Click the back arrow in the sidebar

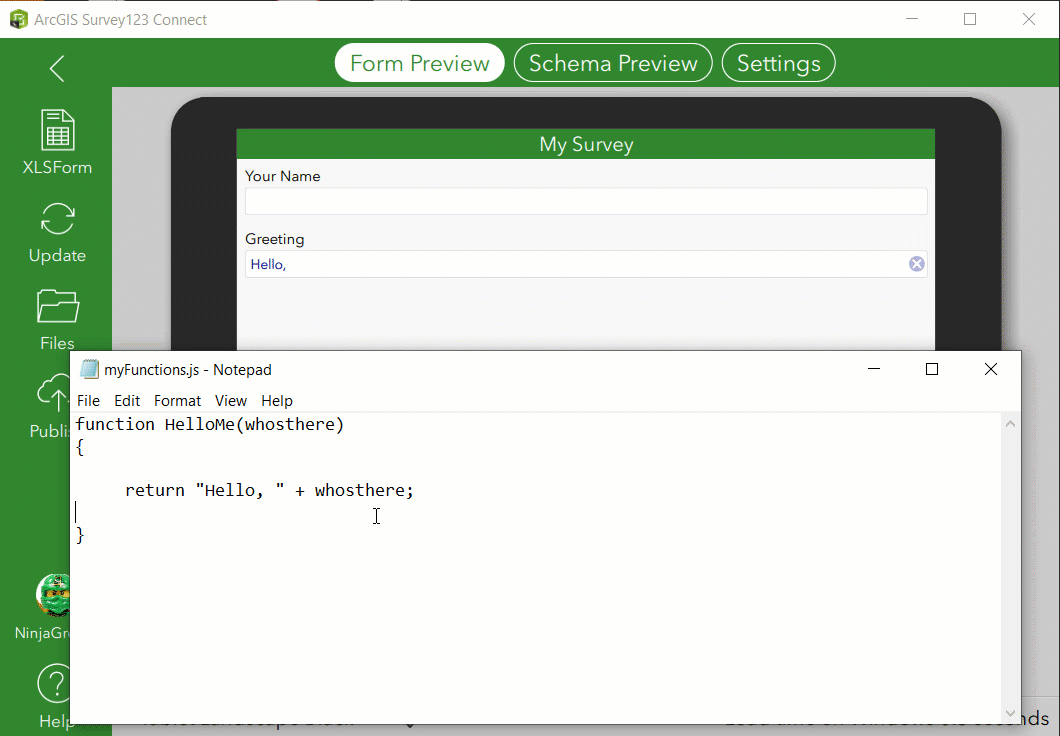click(x=56, y=68)
